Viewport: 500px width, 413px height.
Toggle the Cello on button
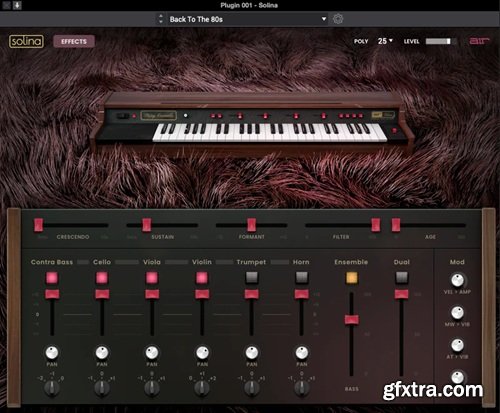(102, 277)
